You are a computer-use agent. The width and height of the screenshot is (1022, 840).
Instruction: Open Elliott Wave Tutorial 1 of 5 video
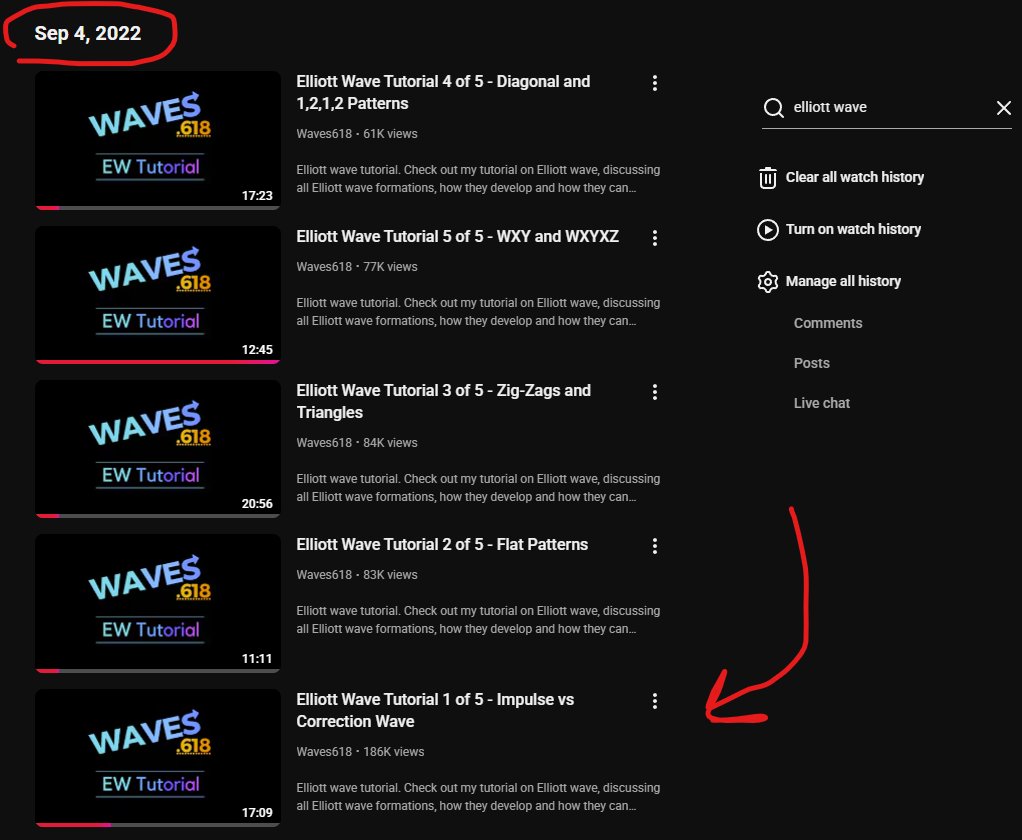435,710
